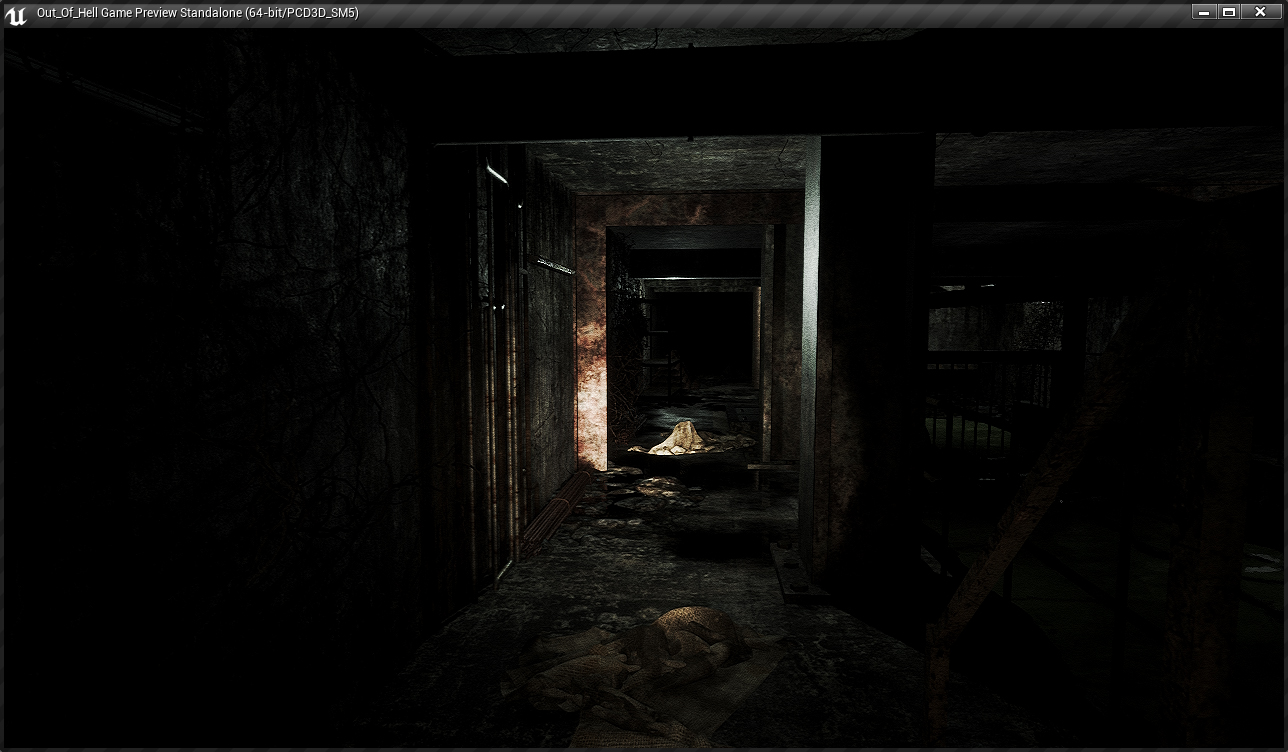
Task: Click the red-lit wall in the corridor
Action: (x=591, y=340)
